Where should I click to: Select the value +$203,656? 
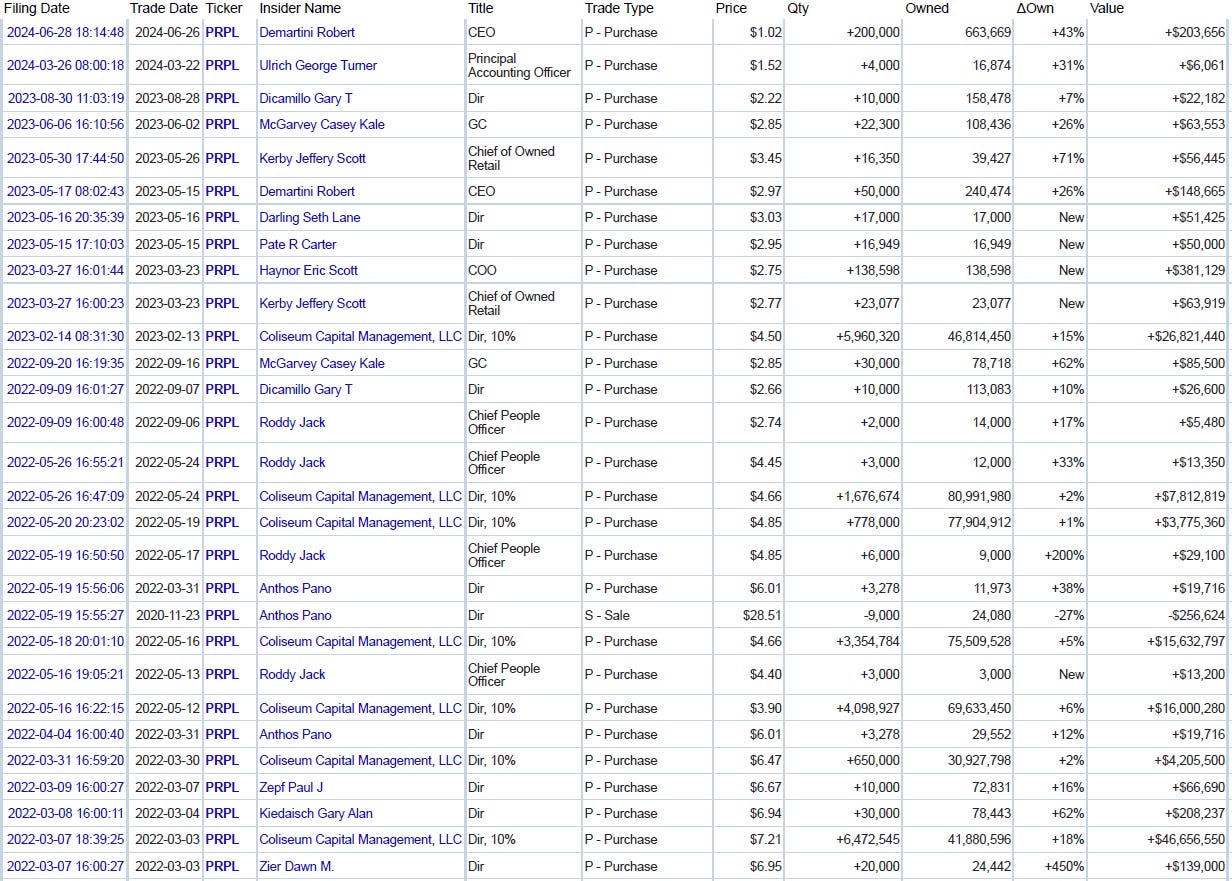click(x=1194, y=32)
